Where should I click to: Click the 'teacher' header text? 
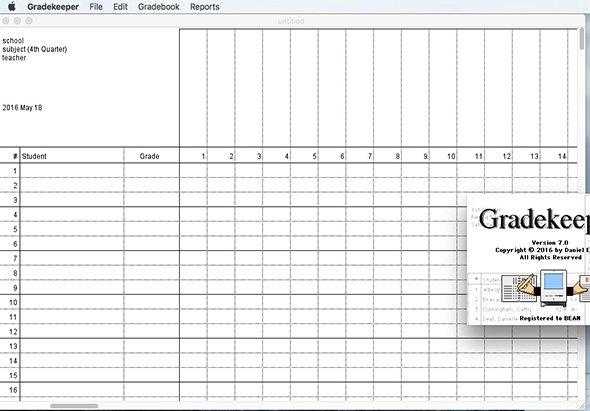14,58
